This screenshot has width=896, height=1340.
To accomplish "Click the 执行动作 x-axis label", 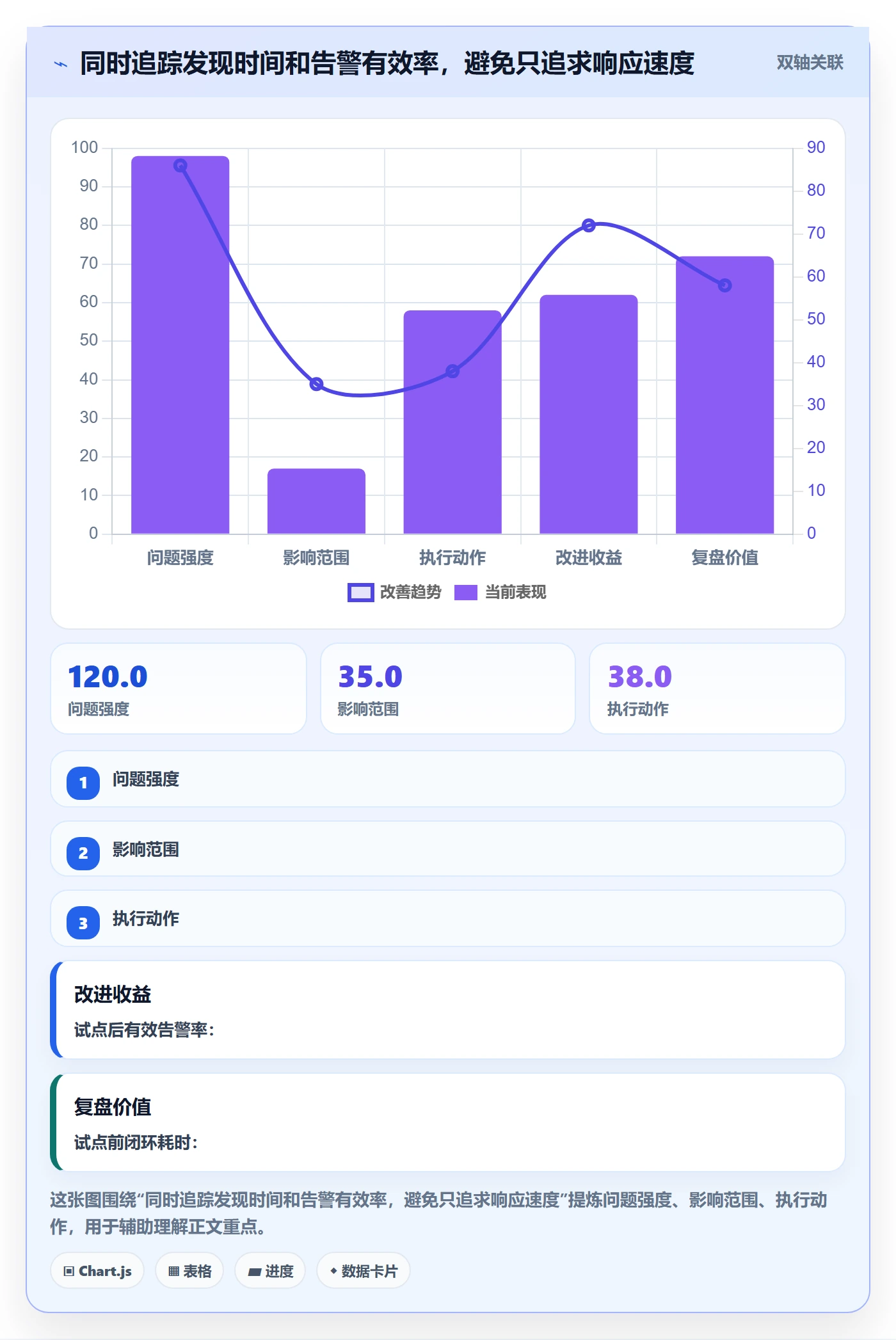I will 452,558.
